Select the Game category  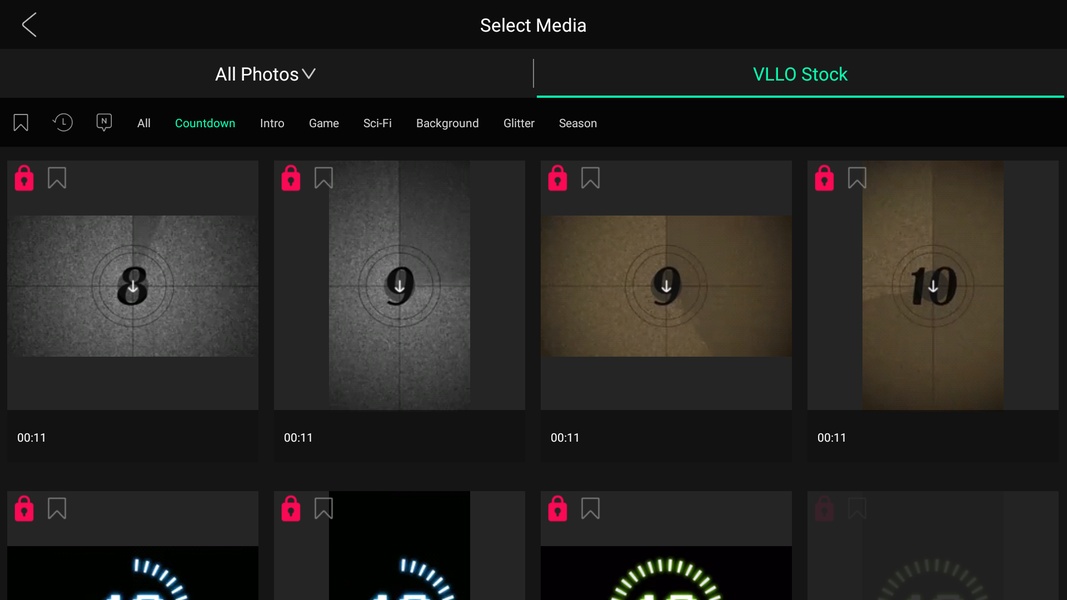point(324,123)
